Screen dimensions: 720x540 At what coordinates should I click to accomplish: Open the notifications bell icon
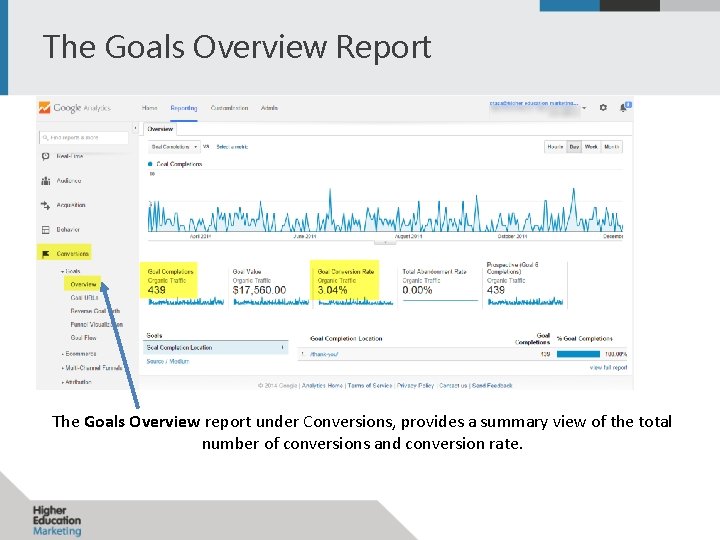pyautogui.click(x=625, y=107)
